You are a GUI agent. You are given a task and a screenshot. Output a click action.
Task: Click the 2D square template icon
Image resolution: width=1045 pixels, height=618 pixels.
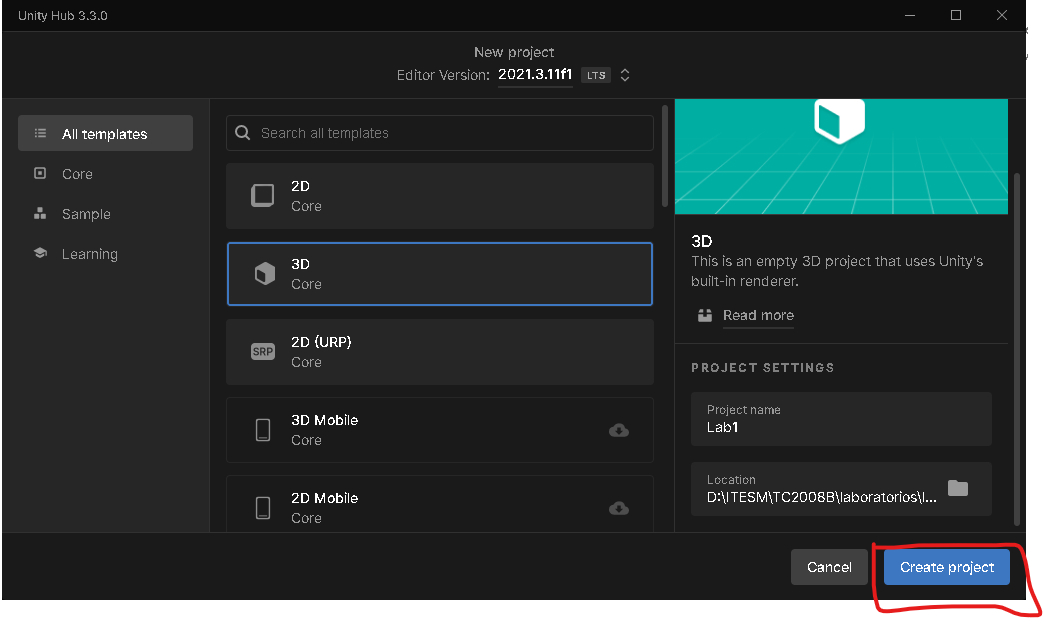263,196
